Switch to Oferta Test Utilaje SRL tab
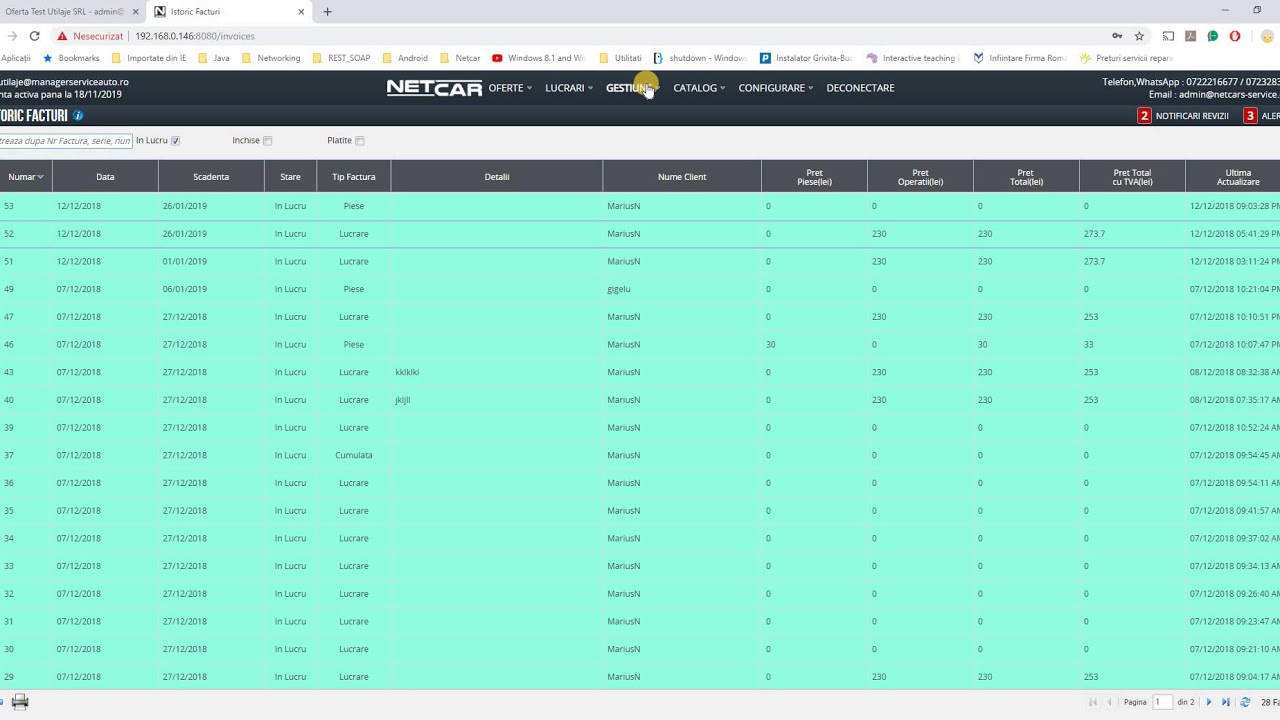Viewport: 1280px width, 720px height. 65,12
